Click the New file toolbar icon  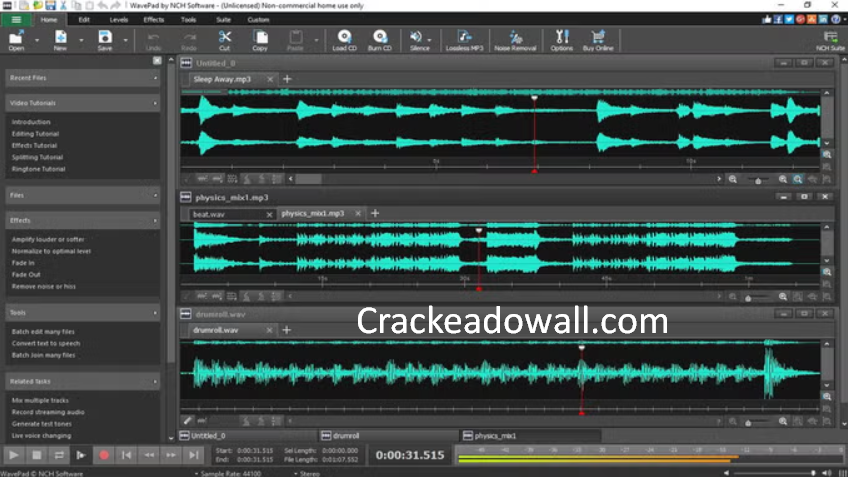coord(60,41)
